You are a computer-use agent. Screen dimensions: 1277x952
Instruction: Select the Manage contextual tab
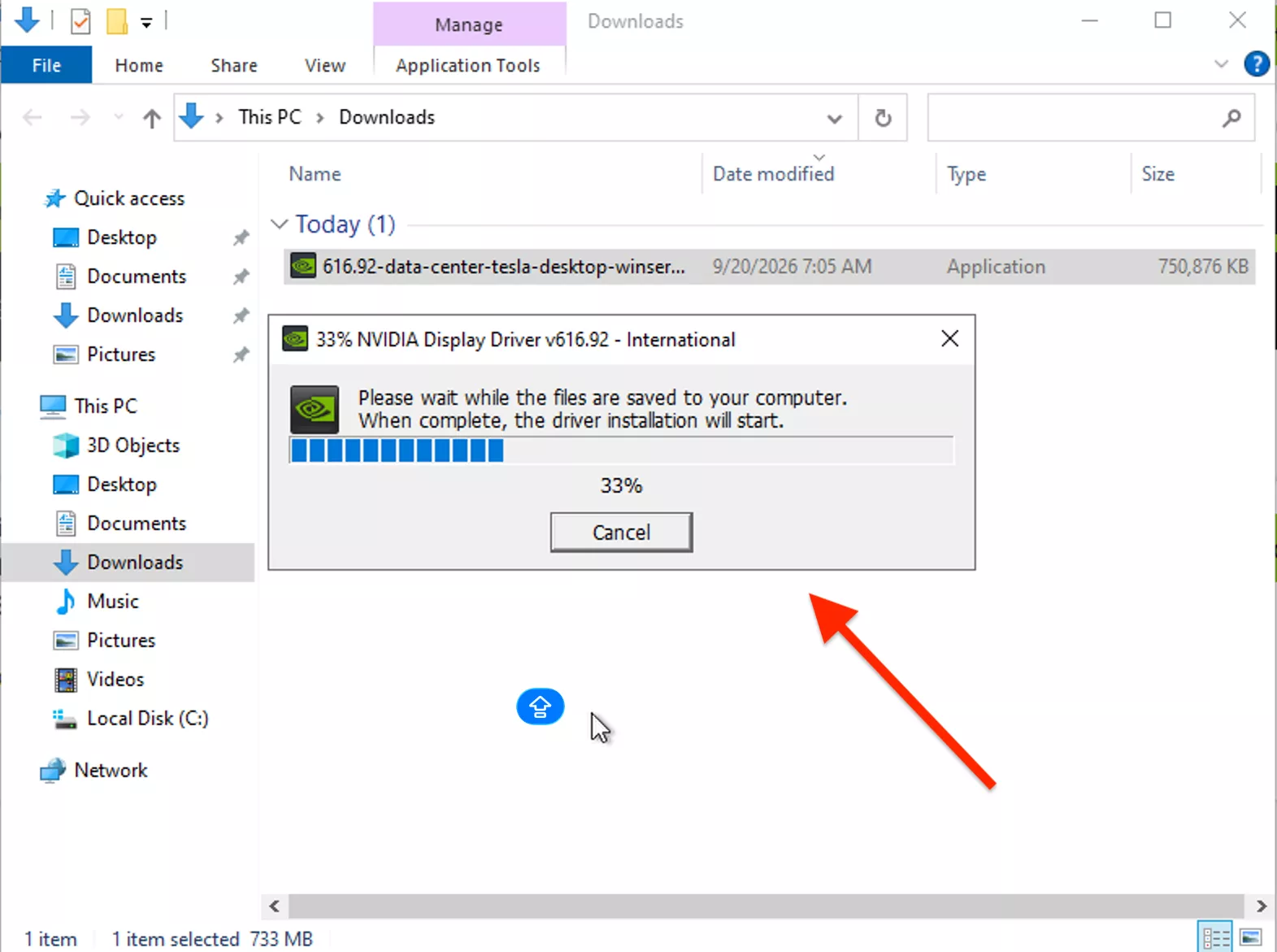click(x=469, y=24)
